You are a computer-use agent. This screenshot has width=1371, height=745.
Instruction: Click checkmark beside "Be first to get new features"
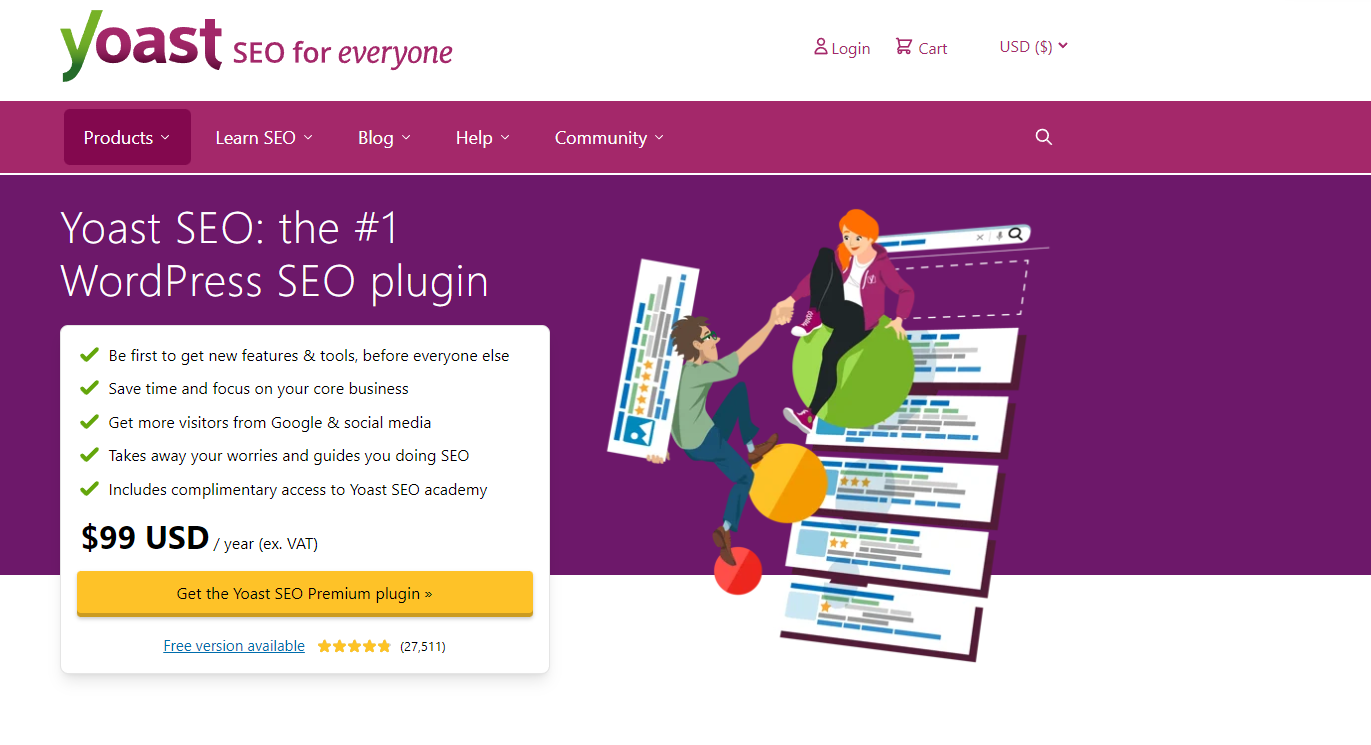(x=90, y=355)
